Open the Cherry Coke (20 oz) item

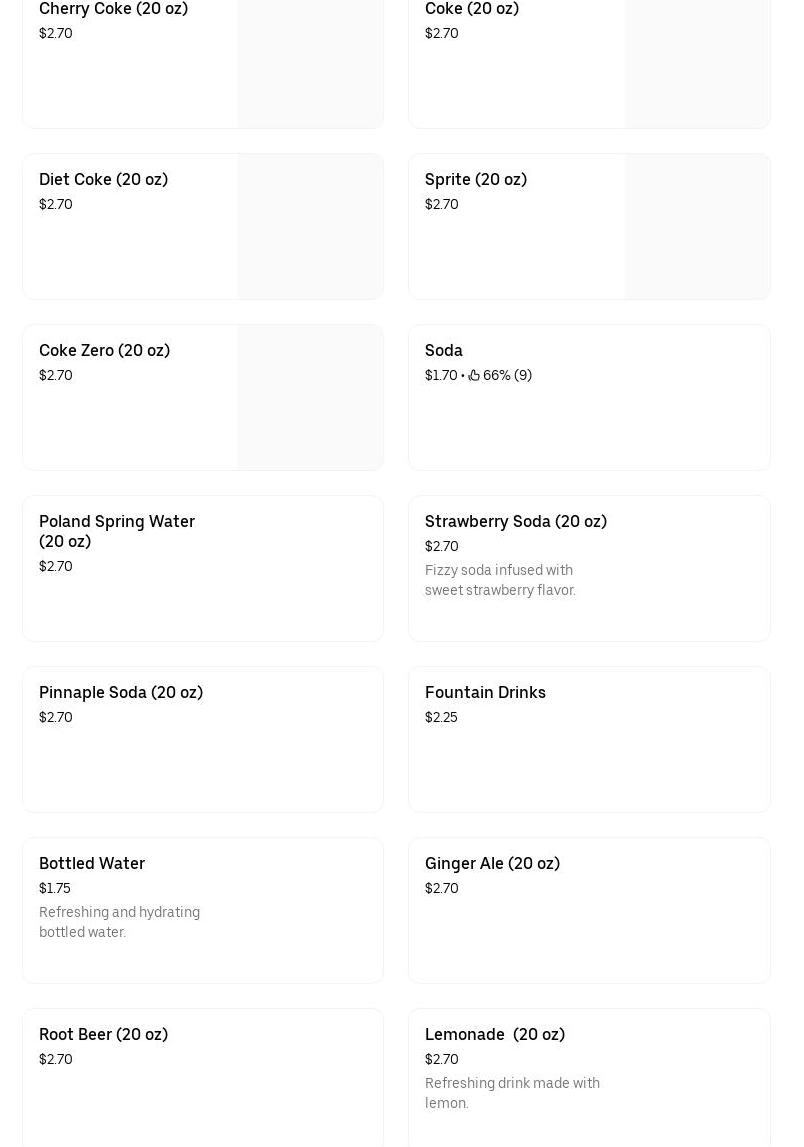point(113,9)
